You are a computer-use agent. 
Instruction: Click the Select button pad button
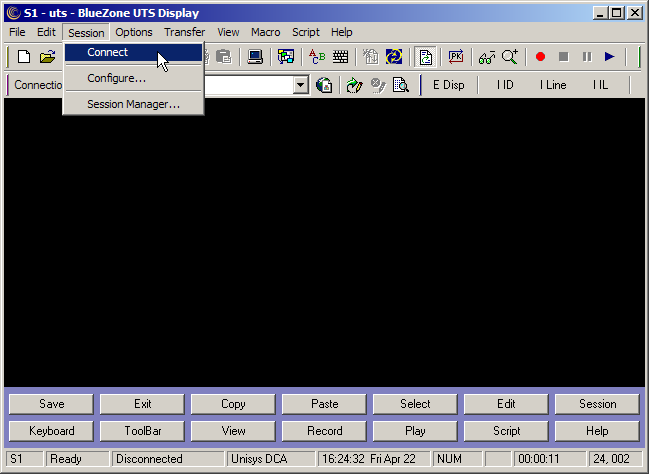coord(415,404)
